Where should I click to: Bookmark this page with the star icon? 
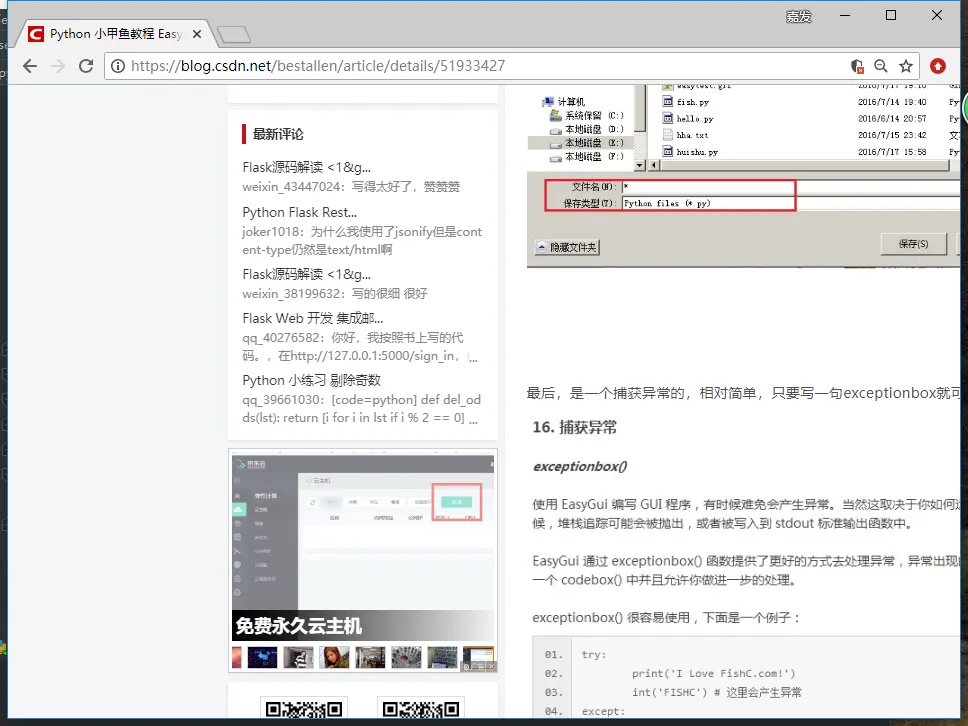(906, 66)
